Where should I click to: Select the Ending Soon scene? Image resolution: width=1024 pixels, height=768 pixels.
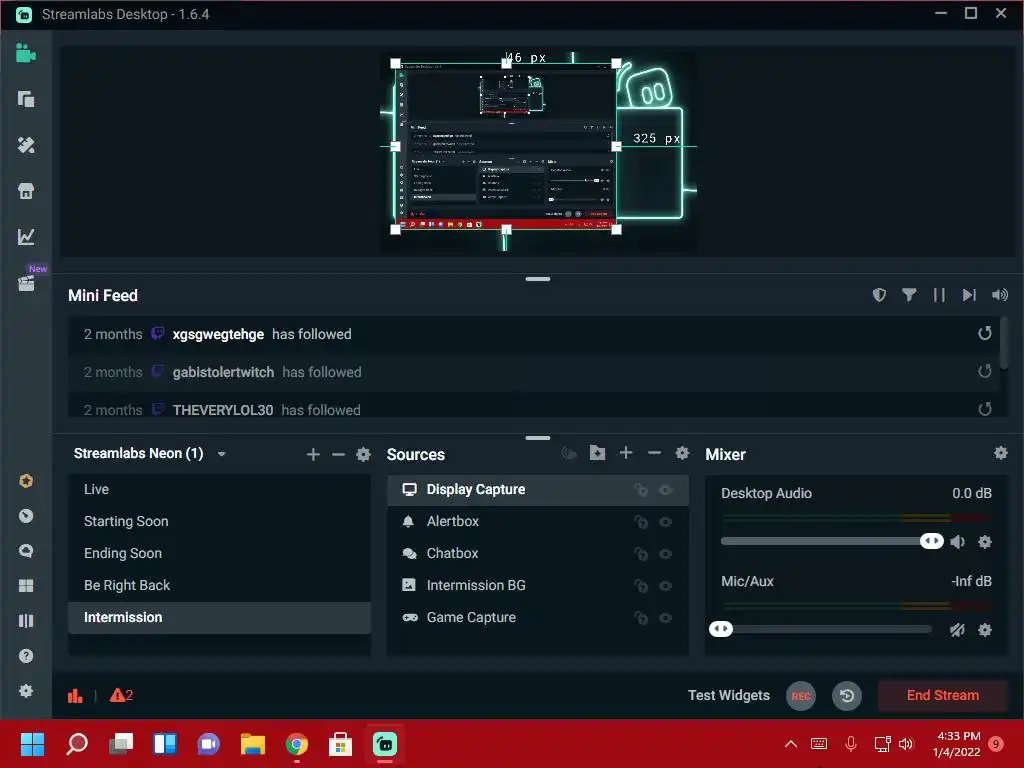[x=219, y=553]
